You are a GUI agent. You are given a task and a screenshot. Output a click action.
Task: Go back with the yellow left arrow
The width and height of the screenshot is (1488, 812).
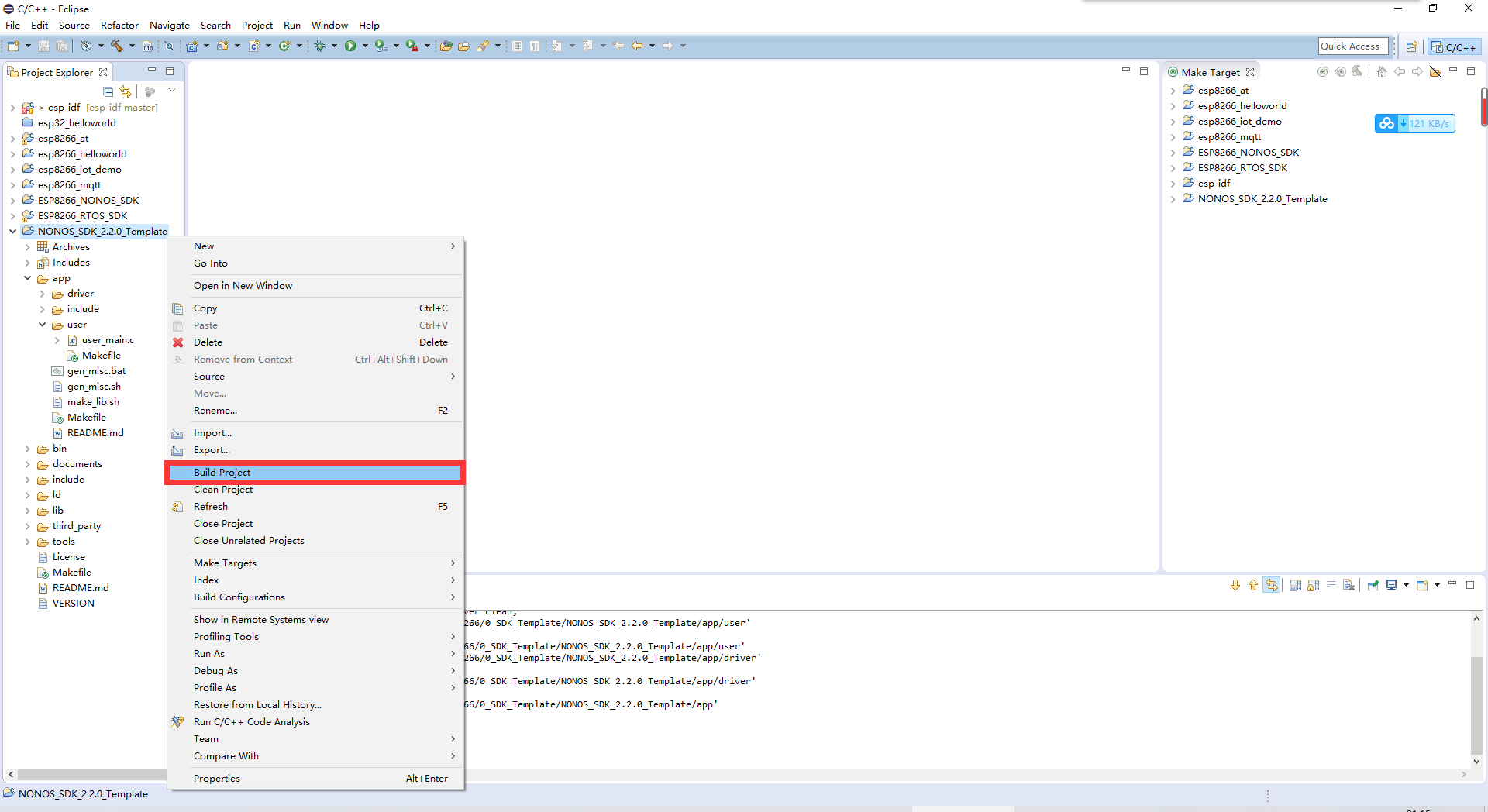click(x=637, y=46)
